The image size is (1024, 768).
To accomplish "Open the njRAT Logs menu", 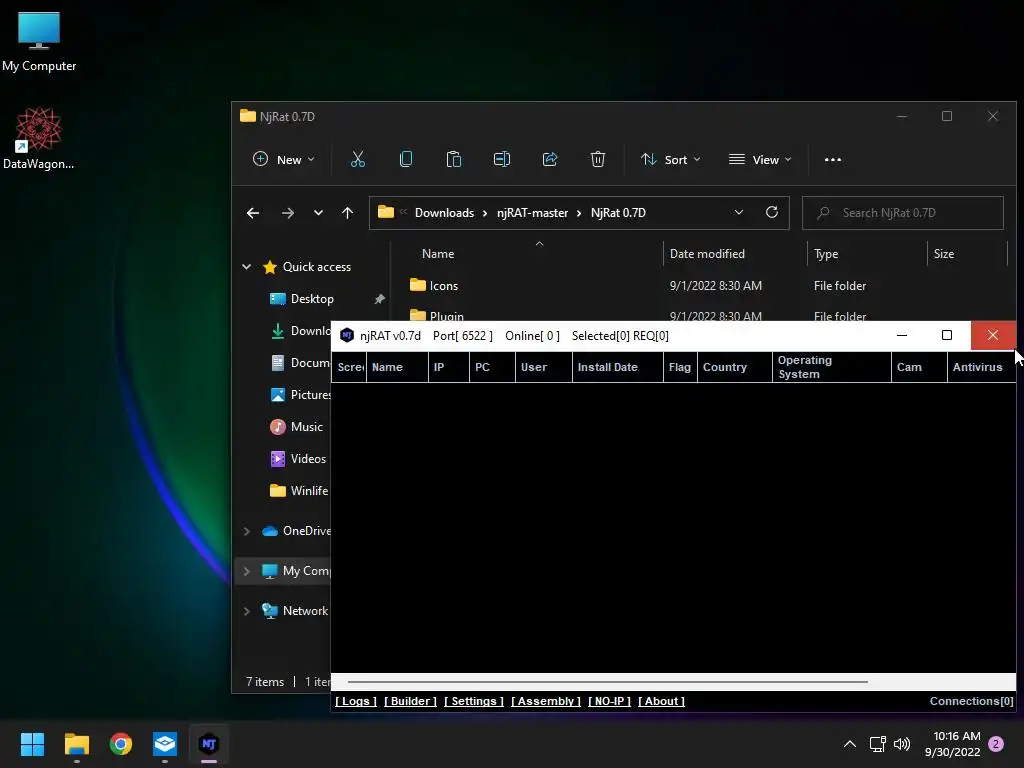I will point(356,701).
